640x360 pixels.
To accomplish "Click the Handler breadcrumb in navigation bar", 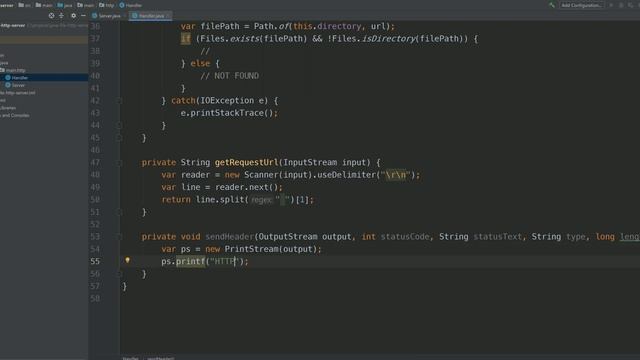I will [131, 5].
